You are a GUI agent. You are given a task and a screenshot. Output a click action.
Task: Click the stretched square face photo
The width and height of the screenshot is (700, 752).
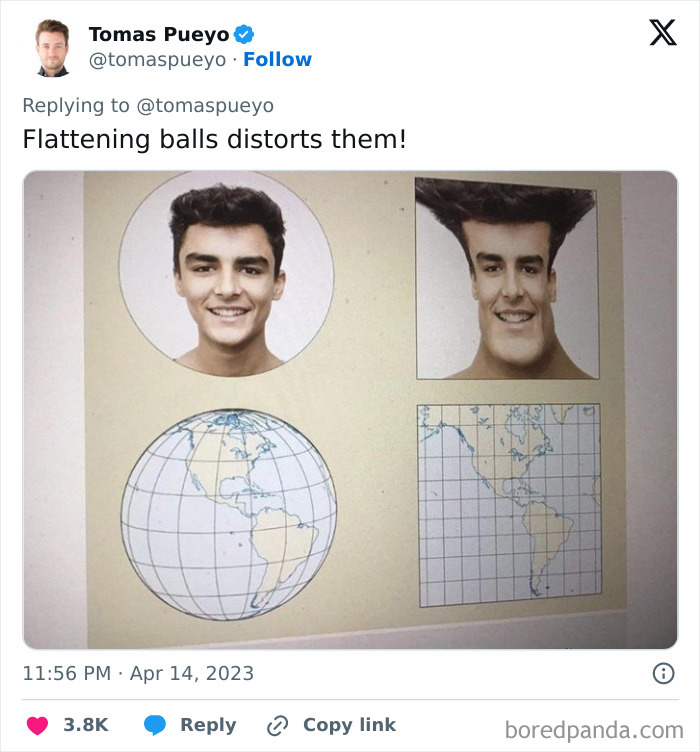507,280
